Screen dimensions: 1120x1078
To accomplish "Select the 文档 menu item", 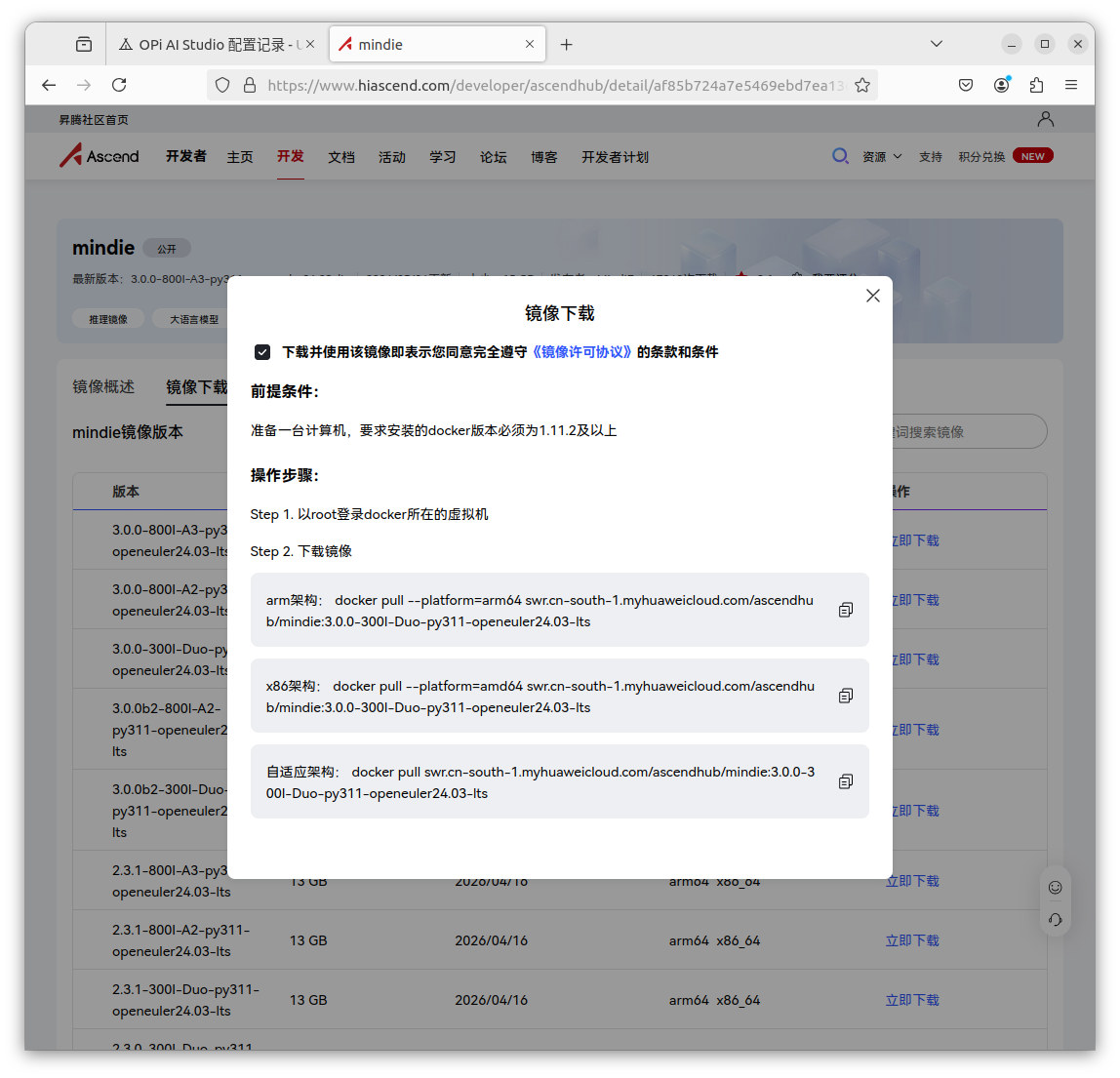I will click(x=341, y=157).
